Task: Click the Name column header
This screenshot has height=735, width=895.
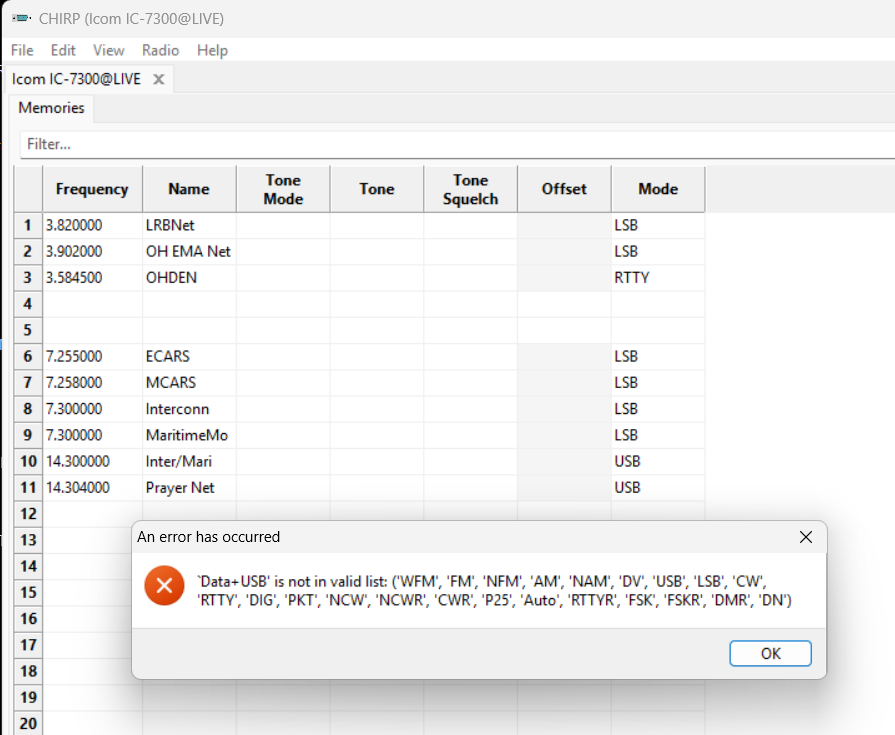Action: [189, 189]
